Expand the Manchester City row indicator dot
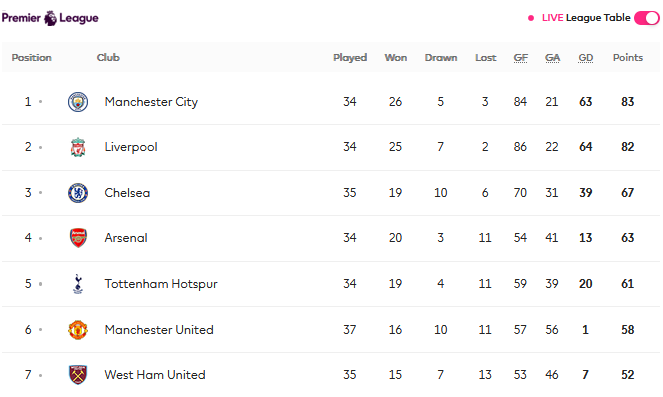Screen dimensions: 663x397 click(41, 102)
